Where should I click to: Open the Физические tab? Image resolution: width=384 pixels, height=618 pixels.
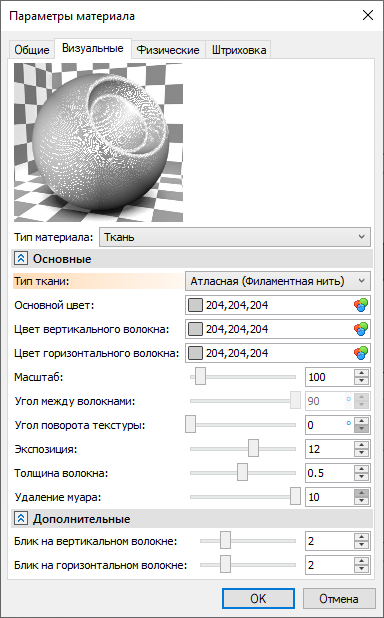[x=168, y=50]
